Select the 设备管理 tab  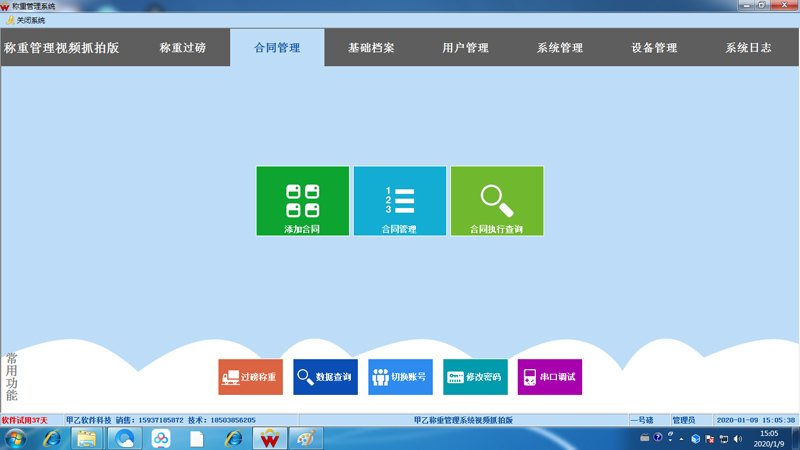654,48
